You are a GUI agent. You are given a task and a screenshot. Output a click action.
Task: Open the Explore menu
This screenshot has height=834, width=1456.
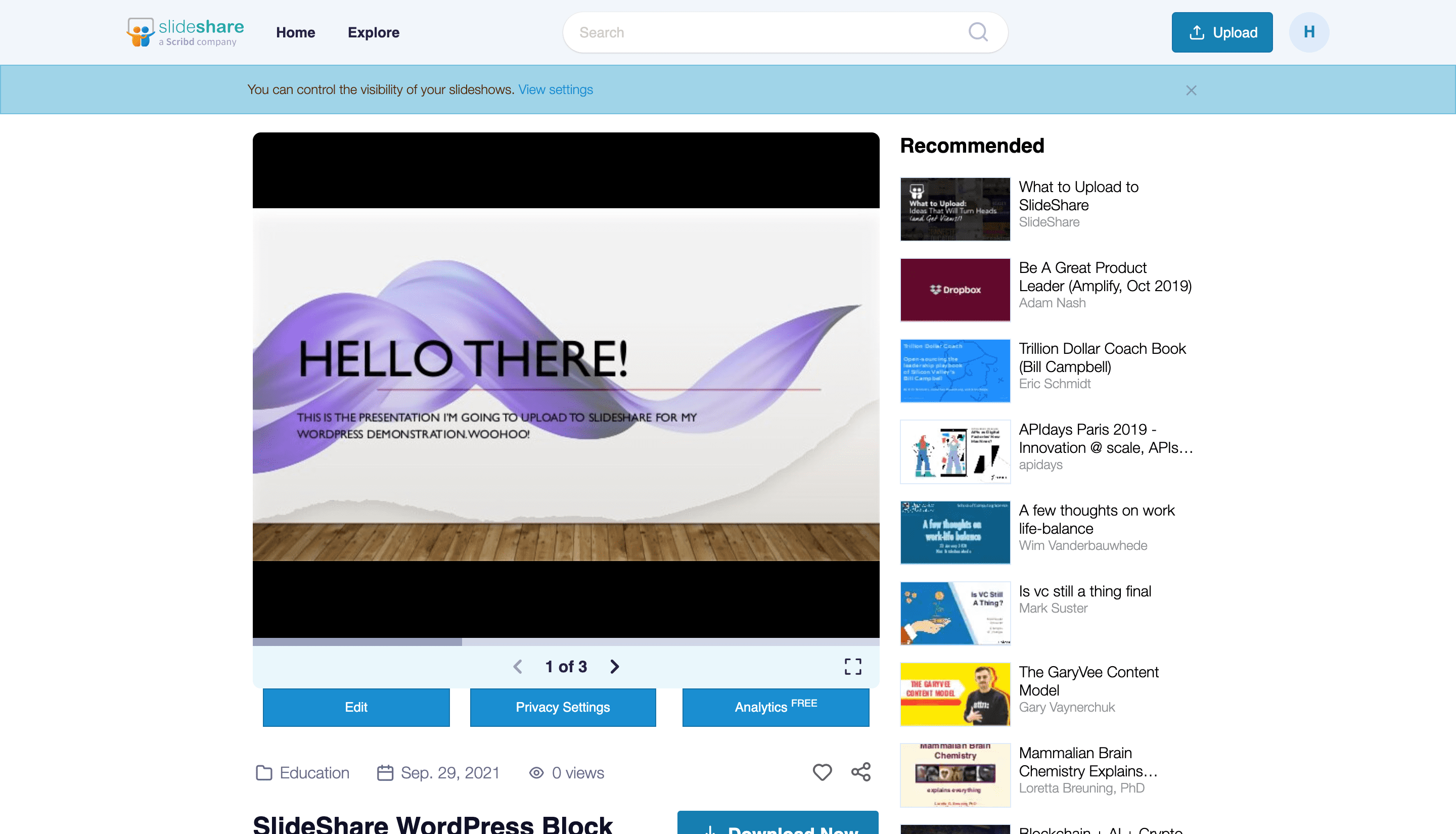tap(373, 33)
